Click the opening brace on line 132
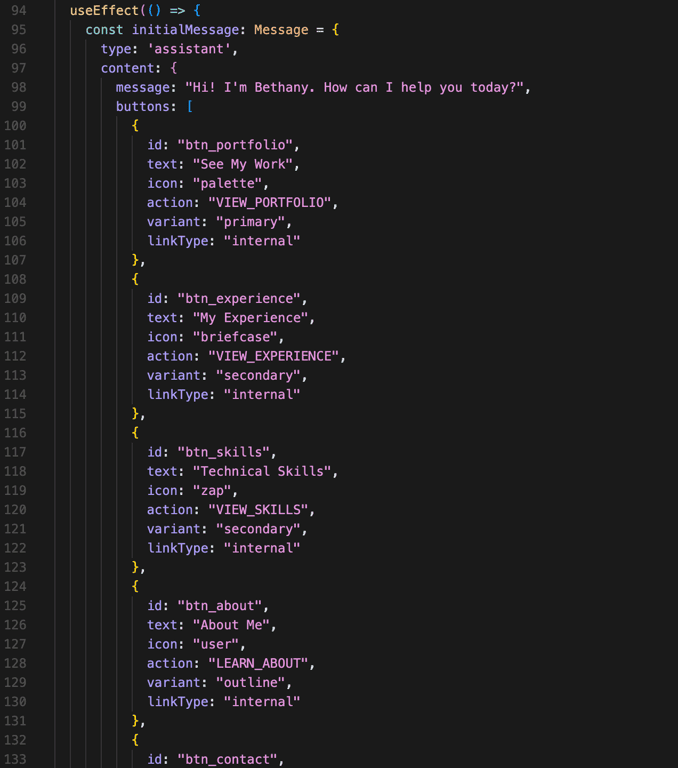This screenshot has width=678, height=768. pyautogui.click(x=135, y=740)
